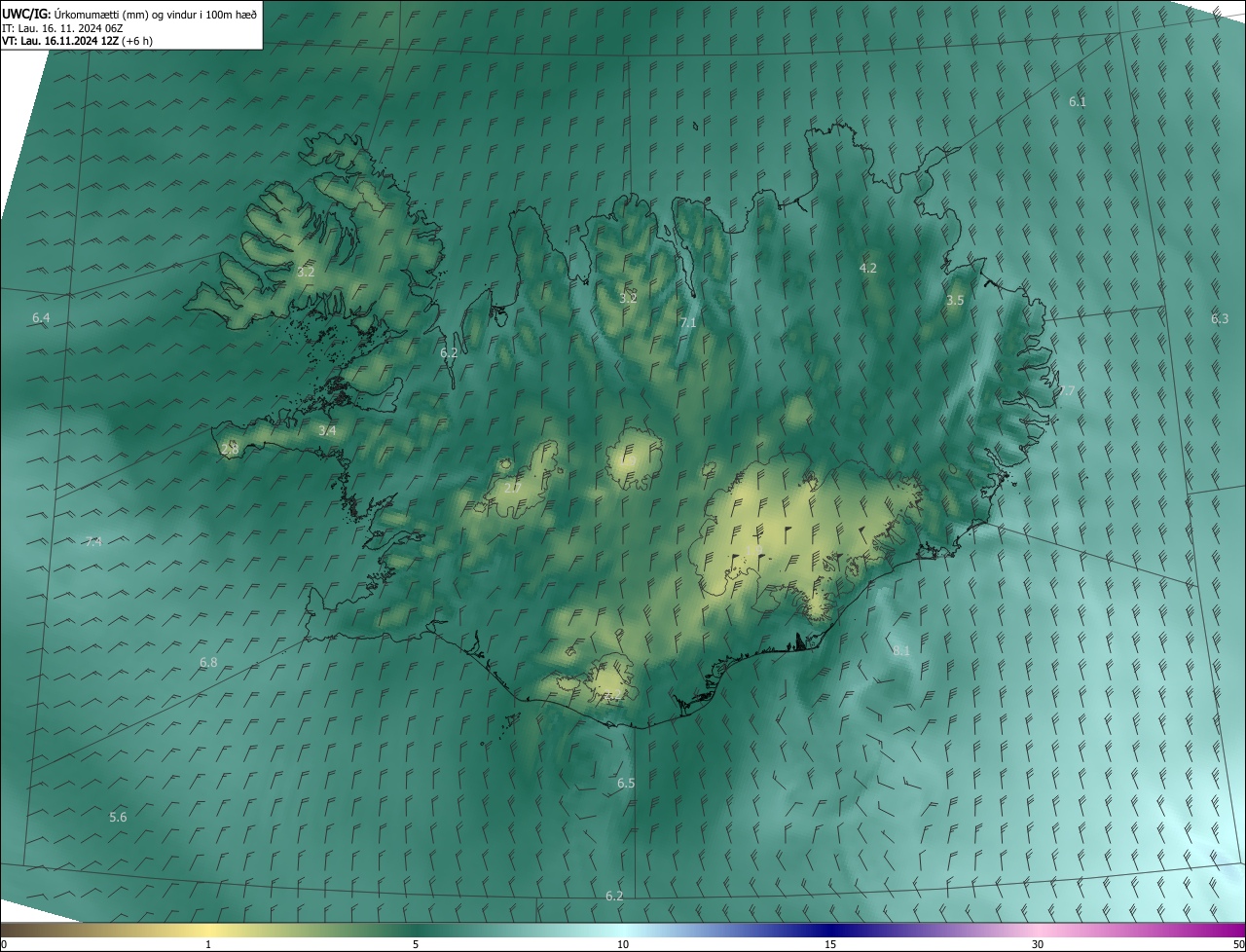The width and height of the screenshot is (1246, 952).
Task: Click the colorbar tick label 0
Action: (x=4, y=945)
